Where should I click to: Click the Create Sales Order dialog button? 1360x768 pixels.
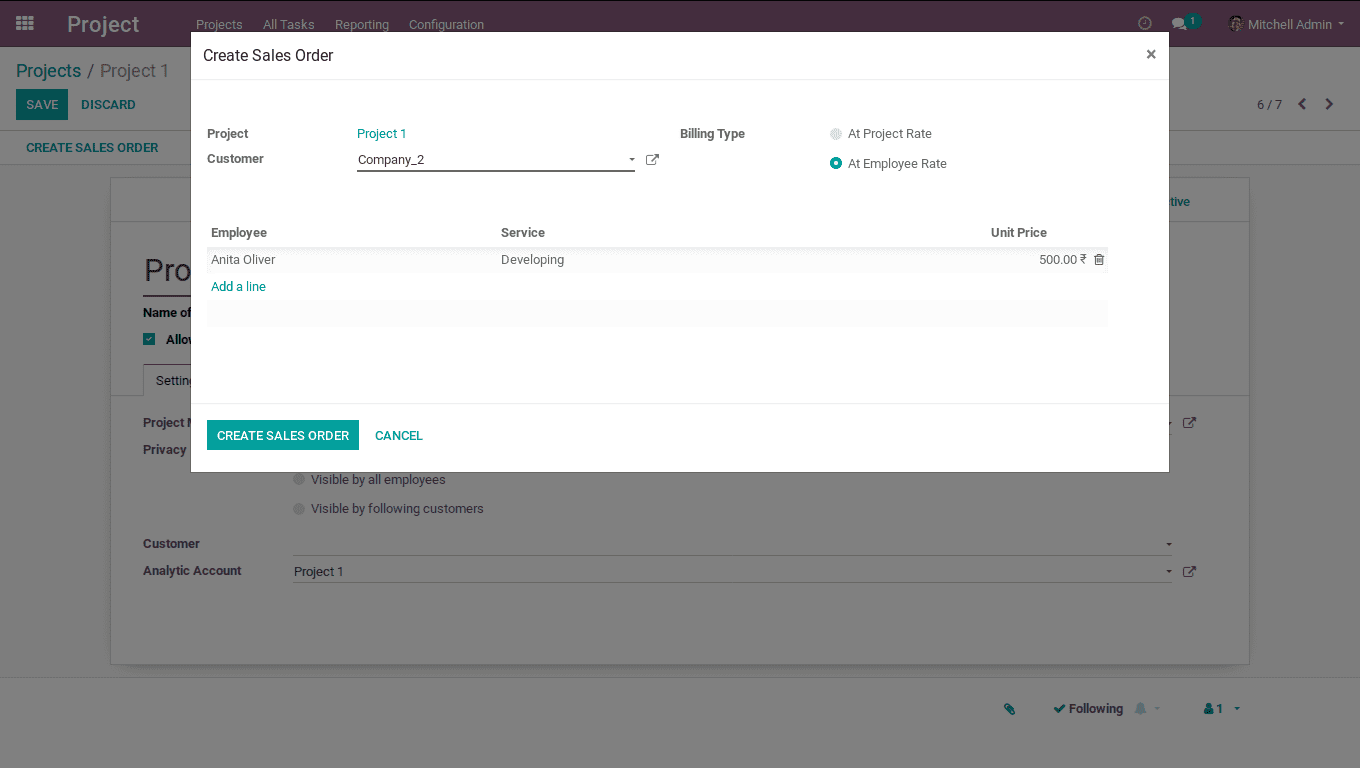(283, 435)
